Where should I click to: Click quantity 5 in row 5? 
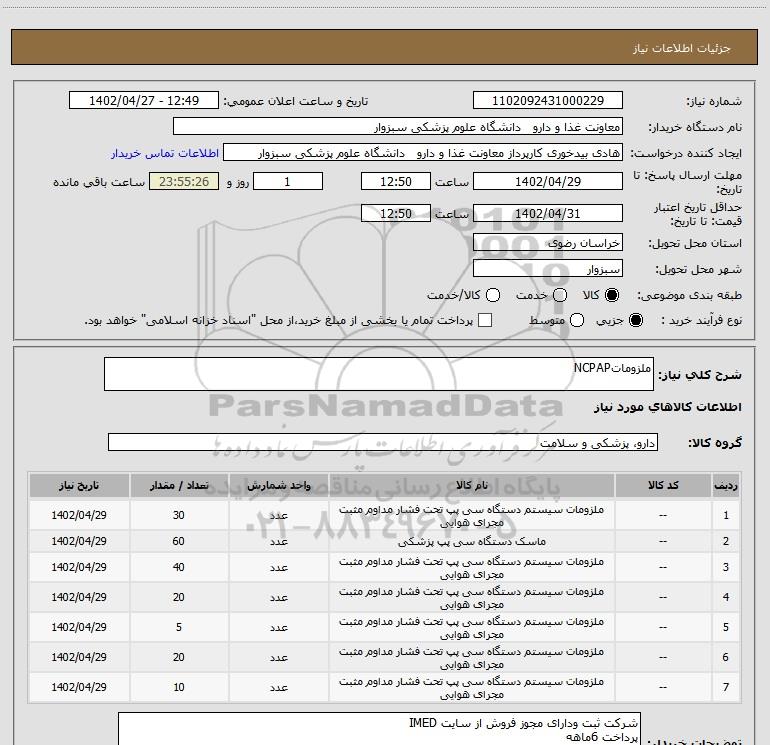click(179, 627)
